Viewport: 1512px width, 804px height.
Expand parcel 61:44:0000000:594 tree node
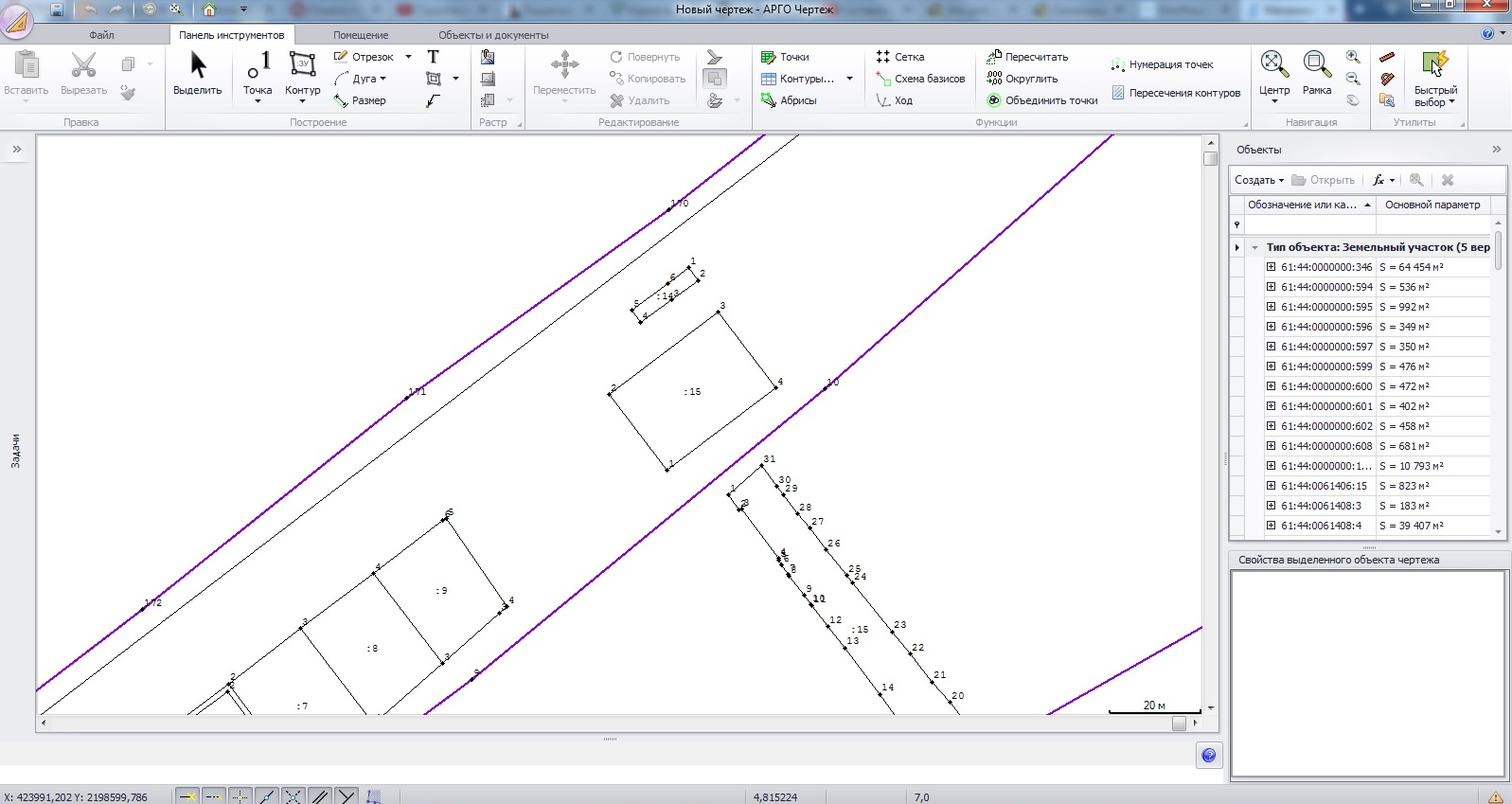pos(1272,287)
